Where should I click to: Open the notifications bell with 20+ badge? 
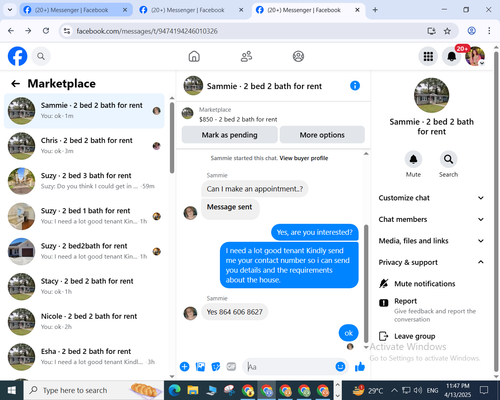[x=451, y=56]
